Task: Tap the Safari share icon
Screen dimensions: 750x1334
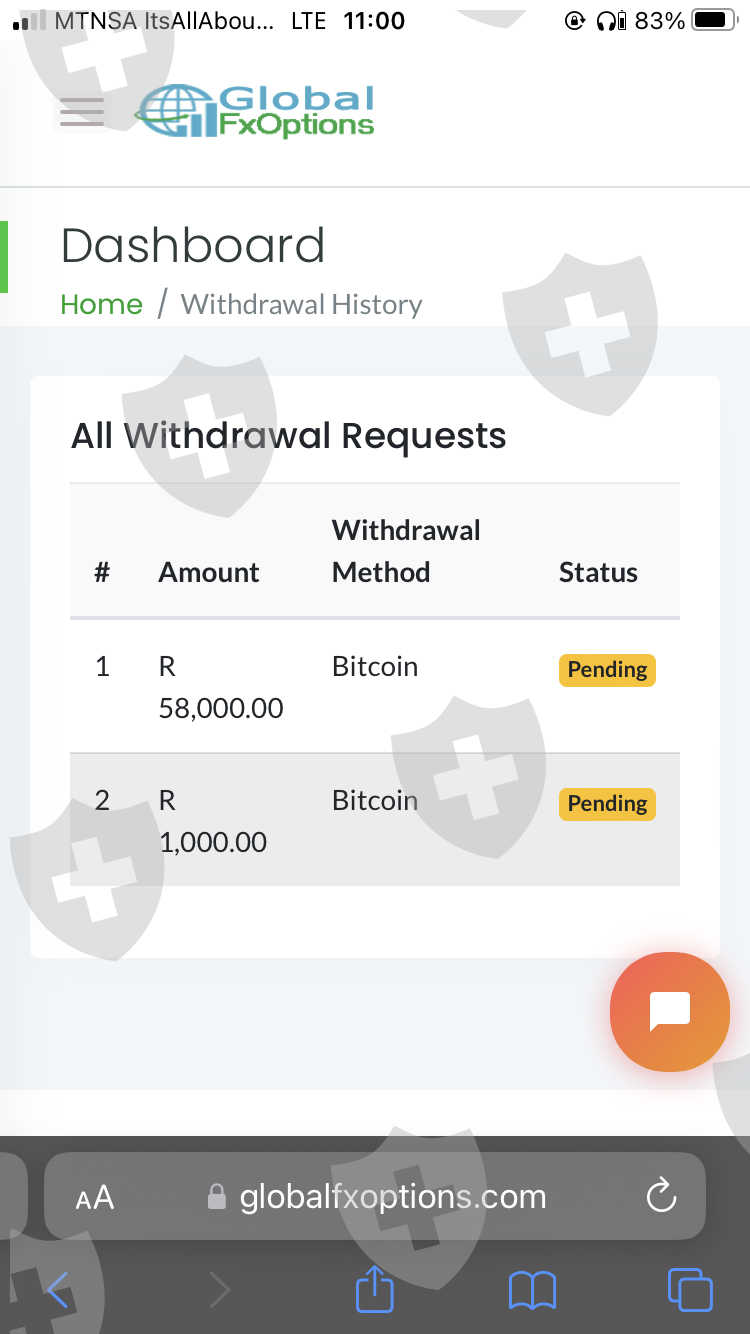Action: pyautogui.click(x=375, y=1290)
